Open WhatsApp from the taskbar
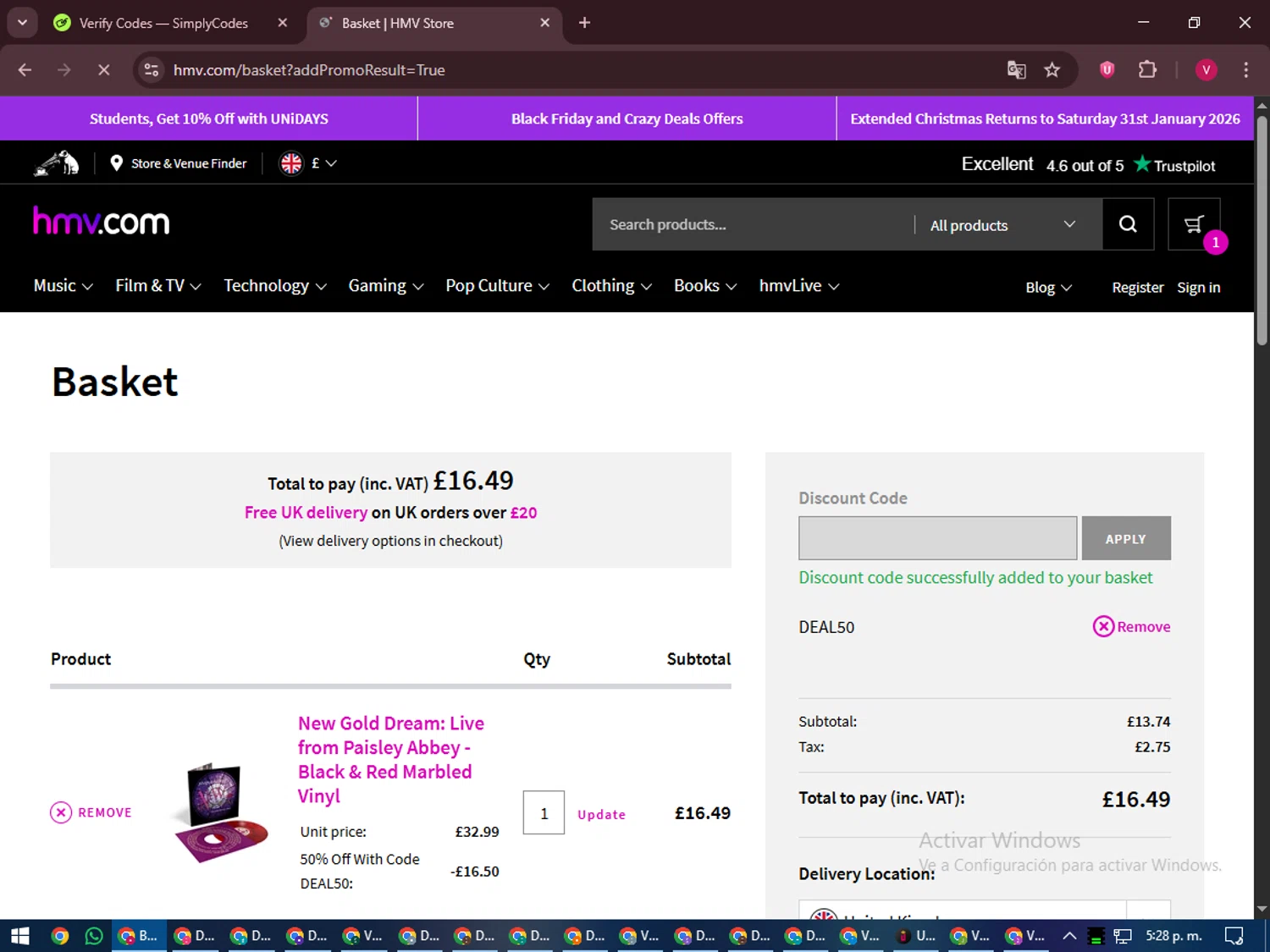 point(94,936)
